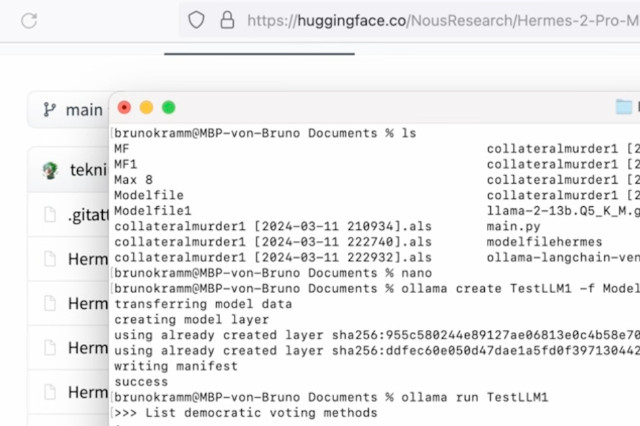Screen dimensions: 640x426
Task: Zoom Terminal with the green button
Action: (168, 107)
